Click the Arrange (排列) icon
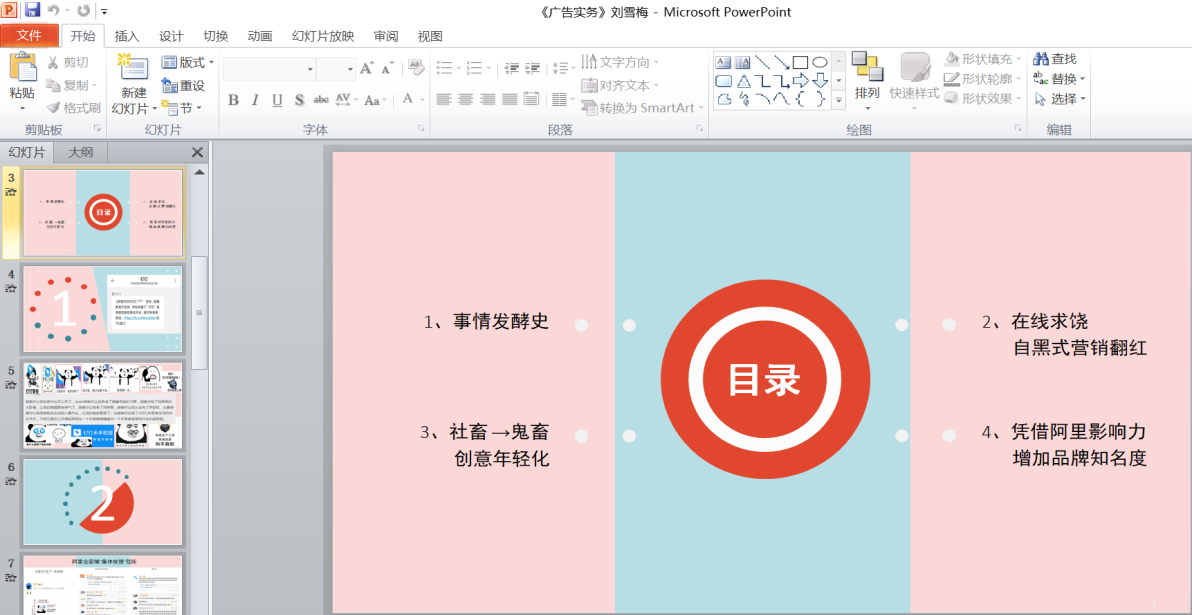Viewport: 1192px width, 615px height. pyautogui.click(x=866, y=68)
